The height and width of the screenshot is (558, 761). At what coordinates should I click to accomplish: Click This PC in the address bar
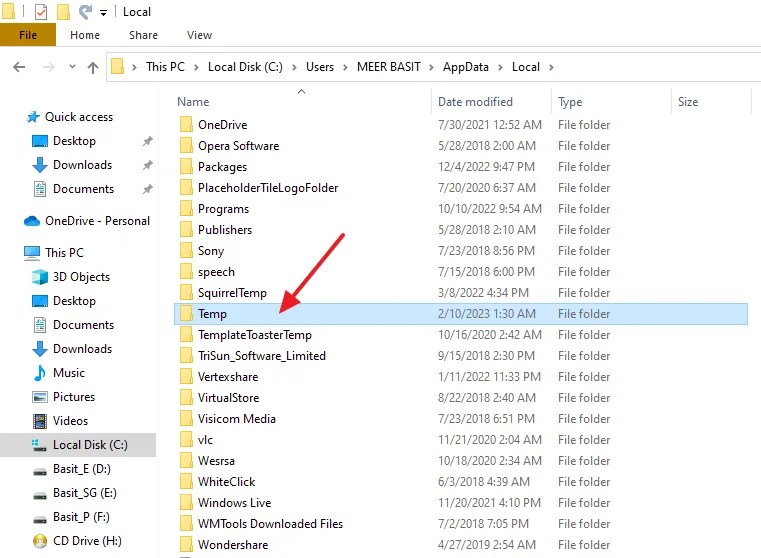[x=165, y=67]
